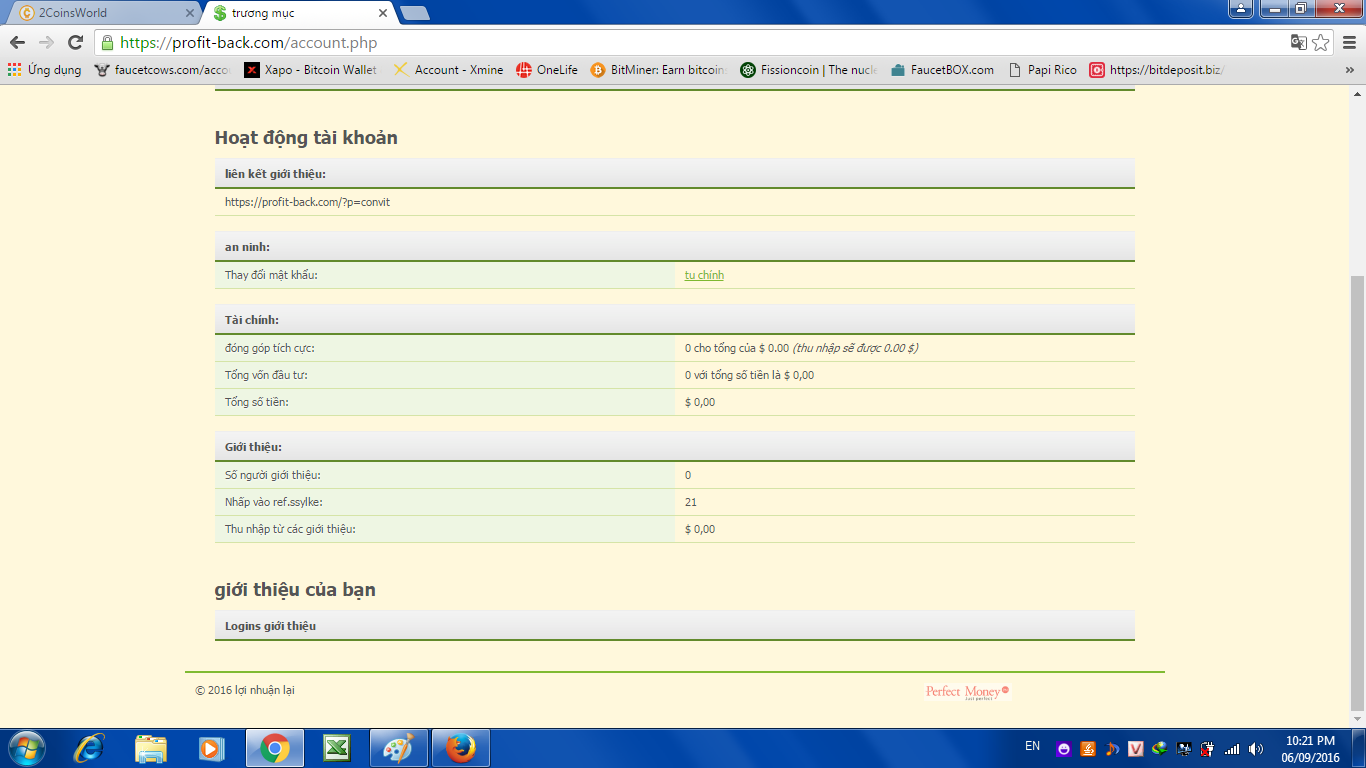Click the power plug battery tray icon
The image size is (1366, 768).
(x=1208, y=748)
